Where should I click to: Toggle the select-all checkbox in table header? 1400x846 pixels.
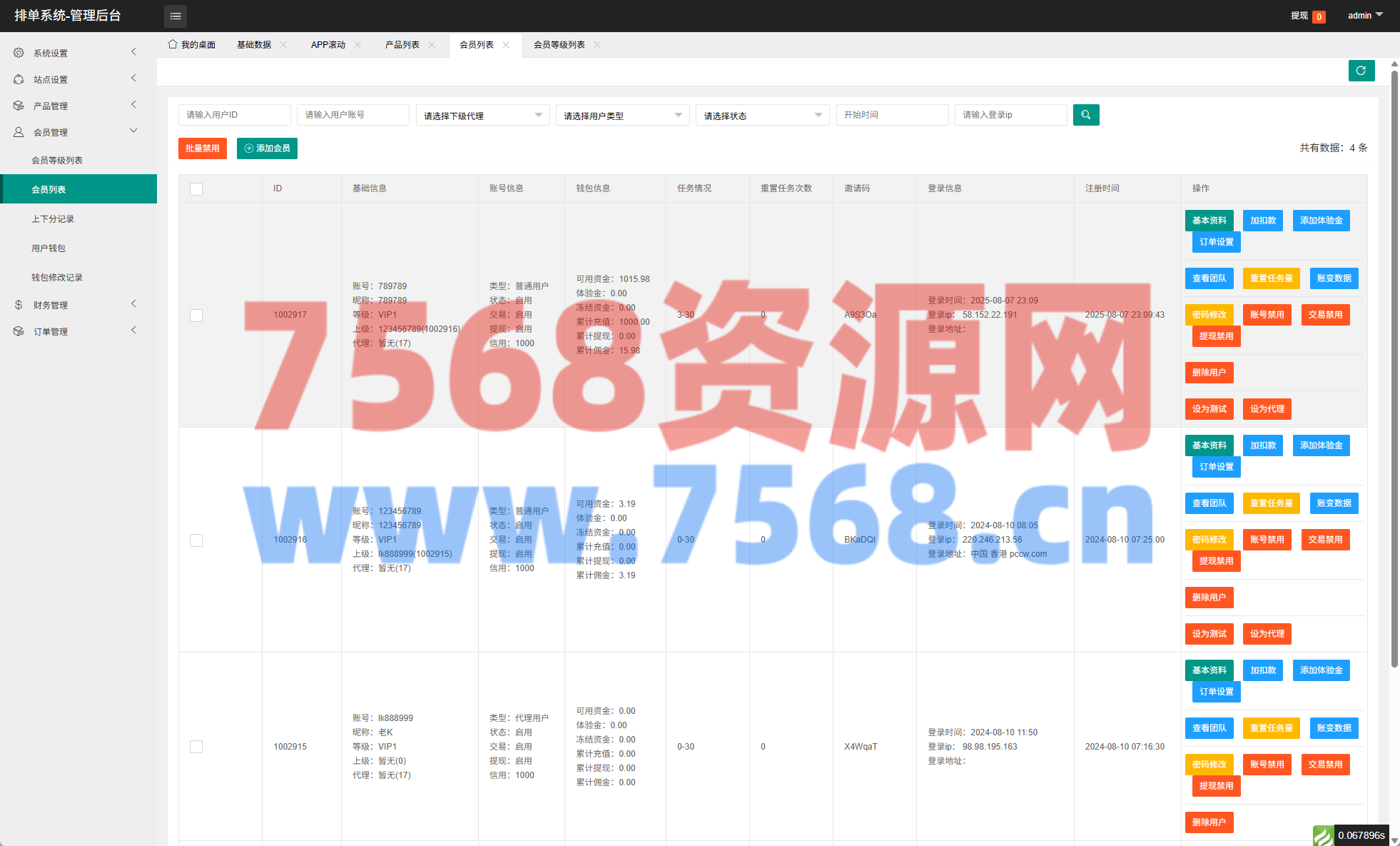pos(196,188)
